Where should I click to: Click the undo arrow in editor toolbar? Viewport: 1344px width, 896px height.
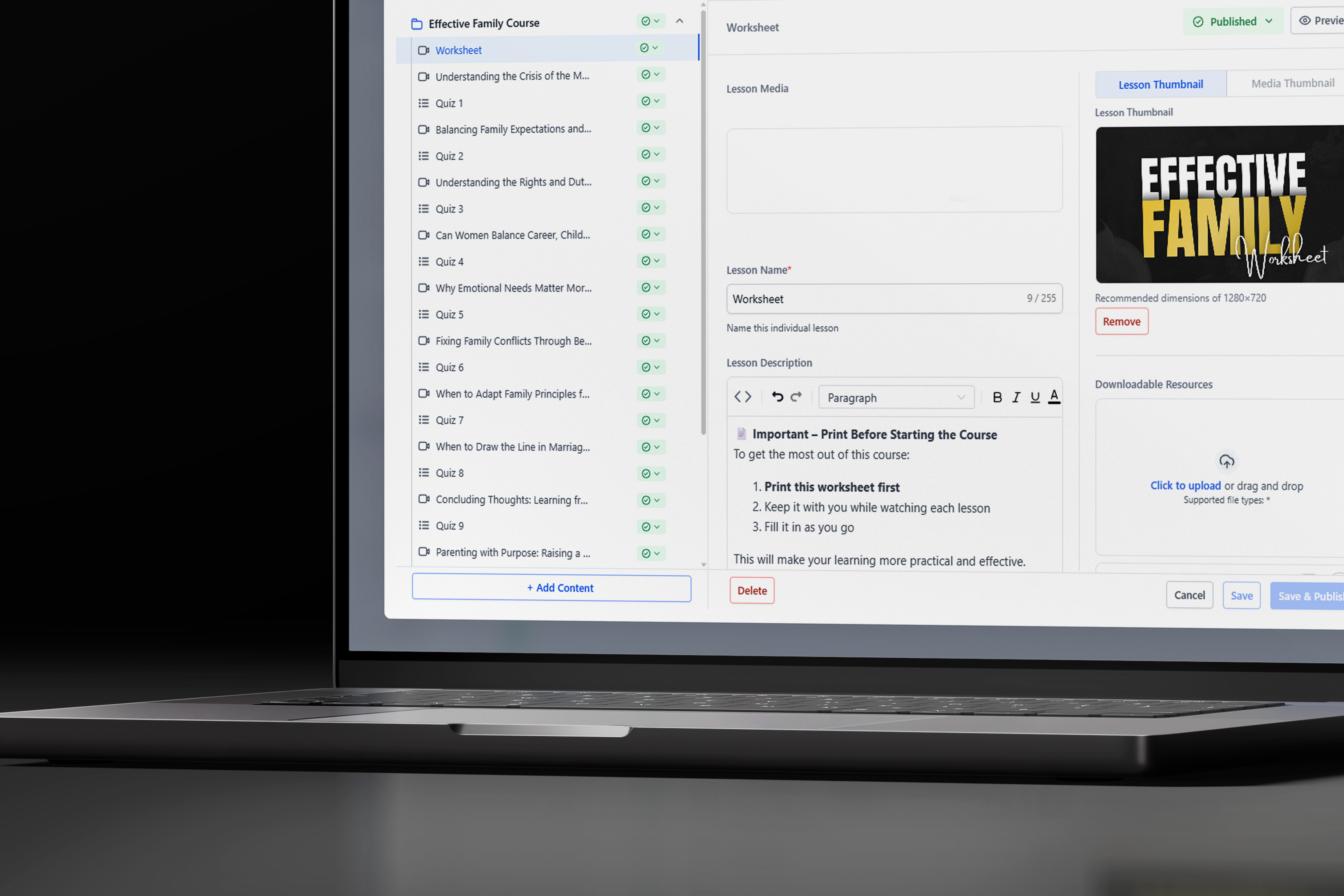(777, 397)
